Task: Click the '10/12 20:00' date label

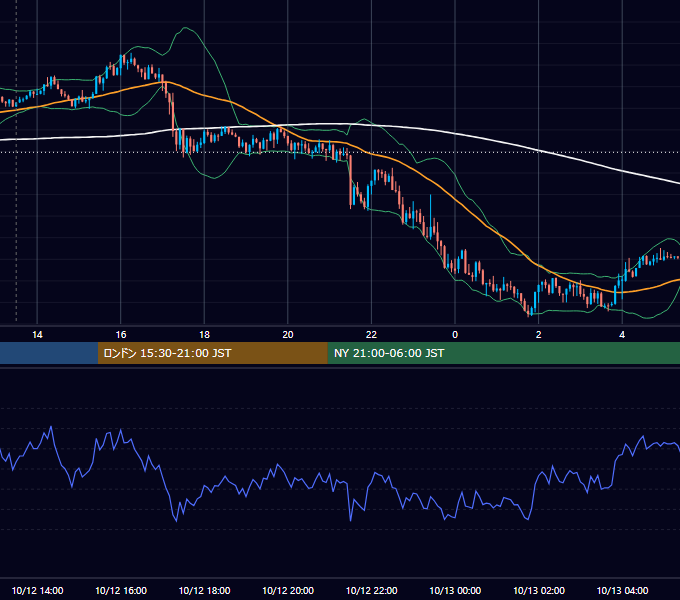Action: pos(288,590)
